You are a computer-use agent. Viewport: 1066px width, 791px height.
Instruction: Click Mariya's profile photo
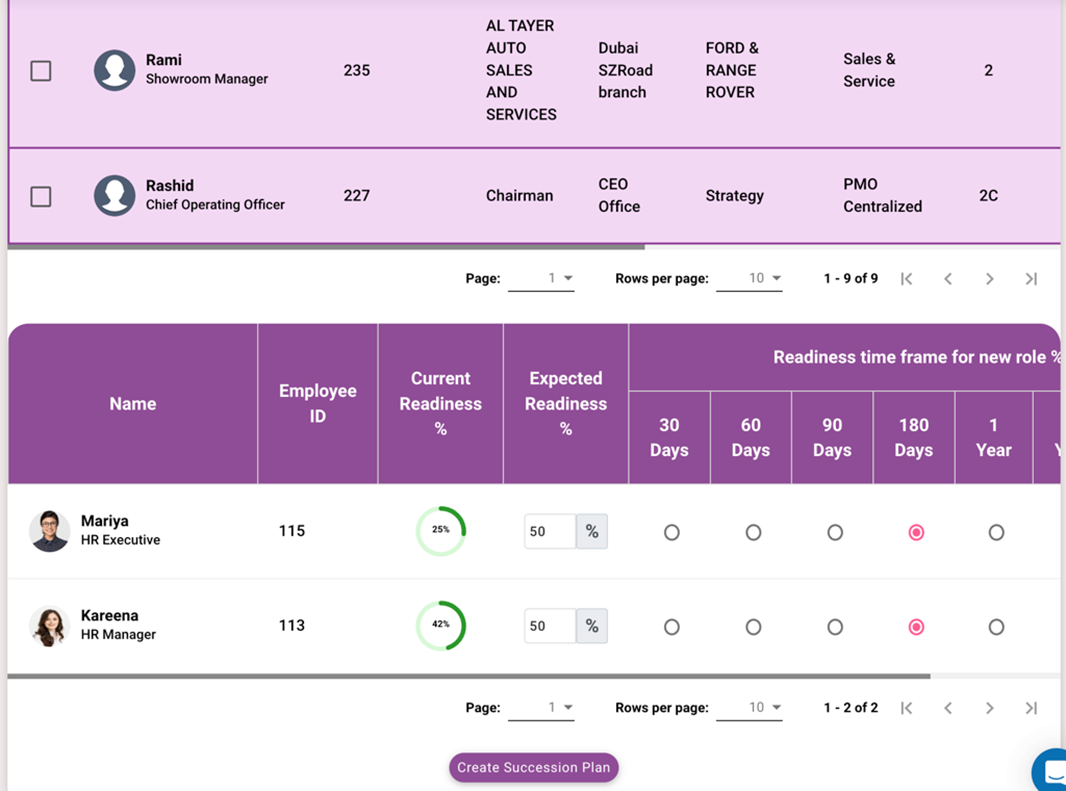[x=49, y=531]
